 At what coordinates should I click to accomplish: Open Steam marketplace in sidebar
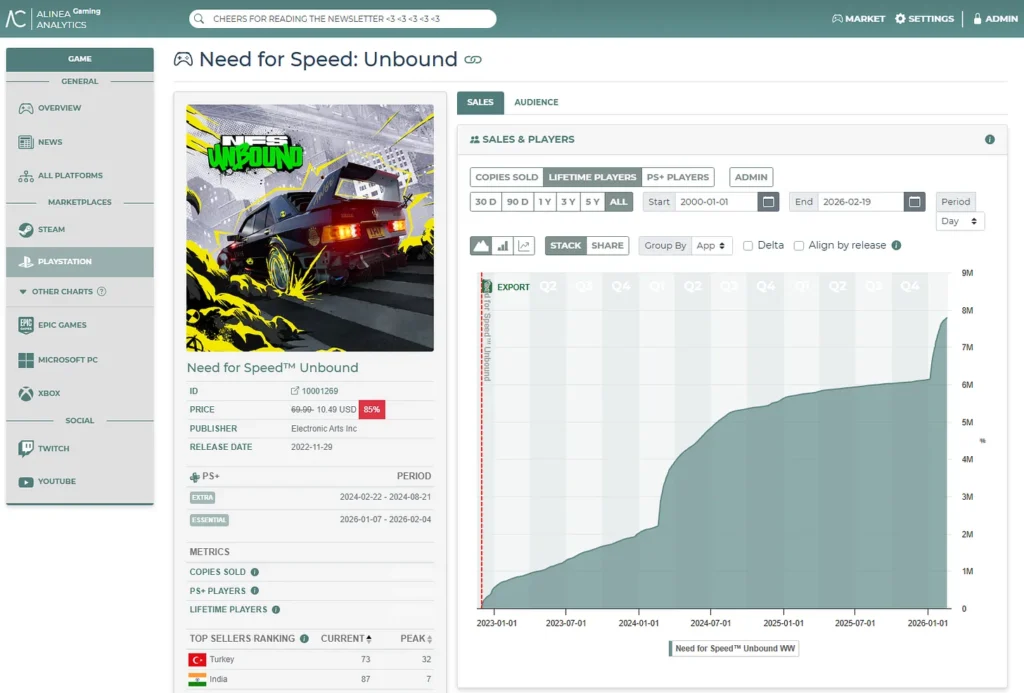tap(51, 230)
